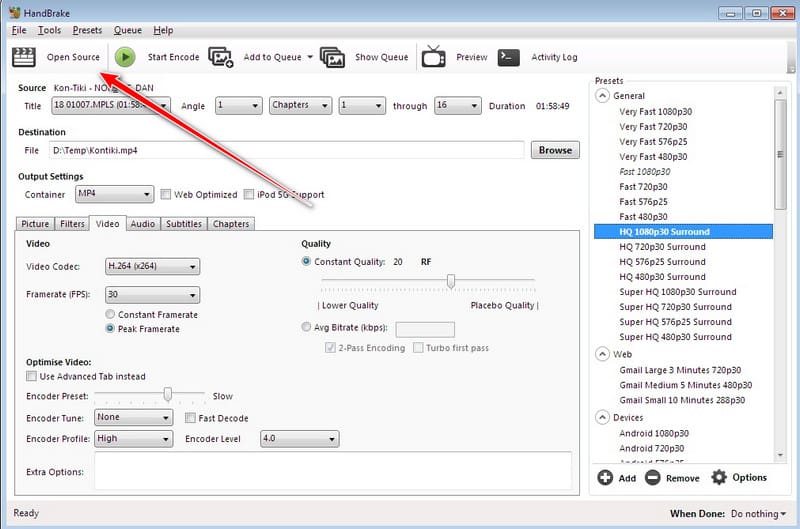Click the Remove preset minus icon

point(652,478)
